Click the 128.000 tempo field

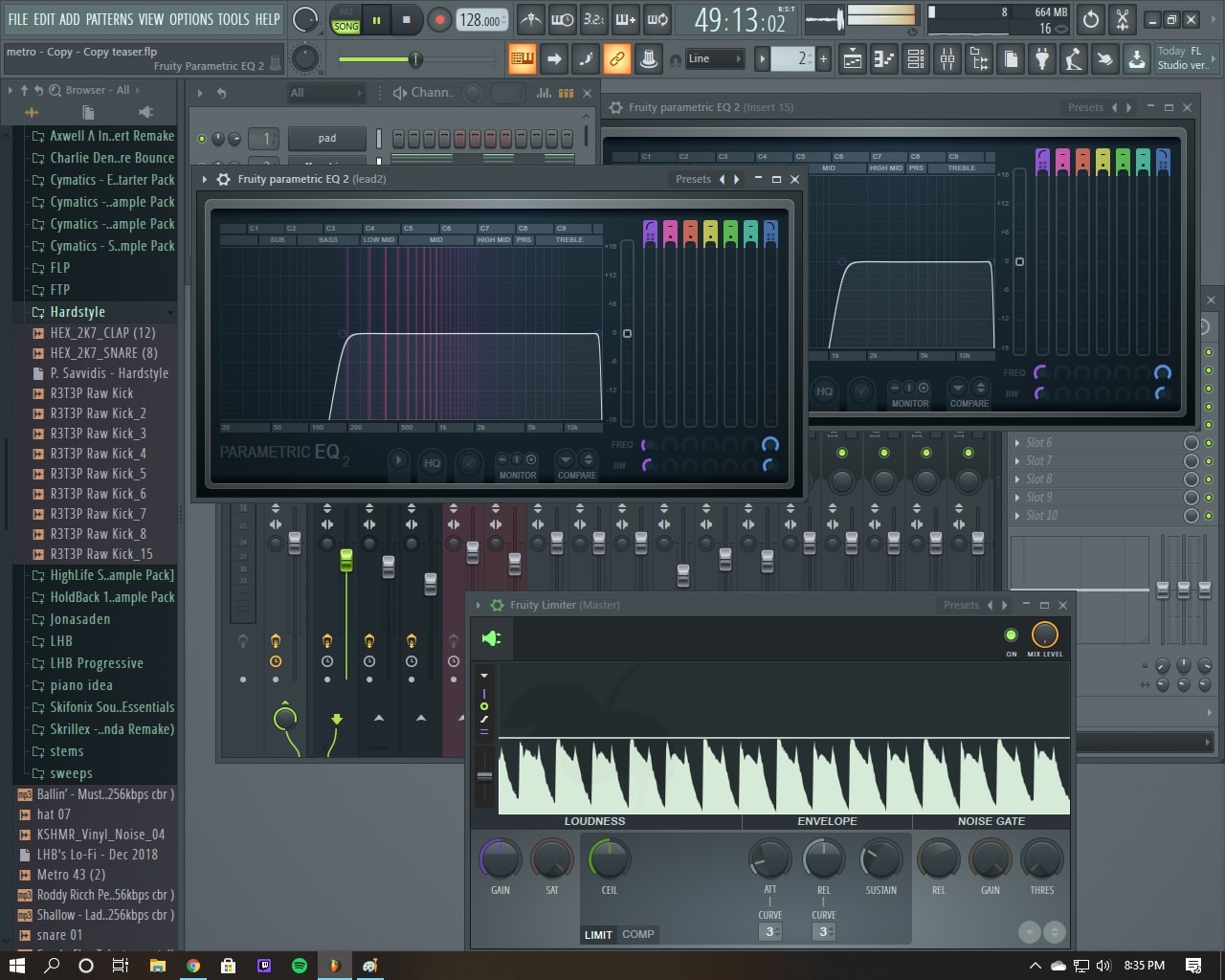click(x=481, y=20)
